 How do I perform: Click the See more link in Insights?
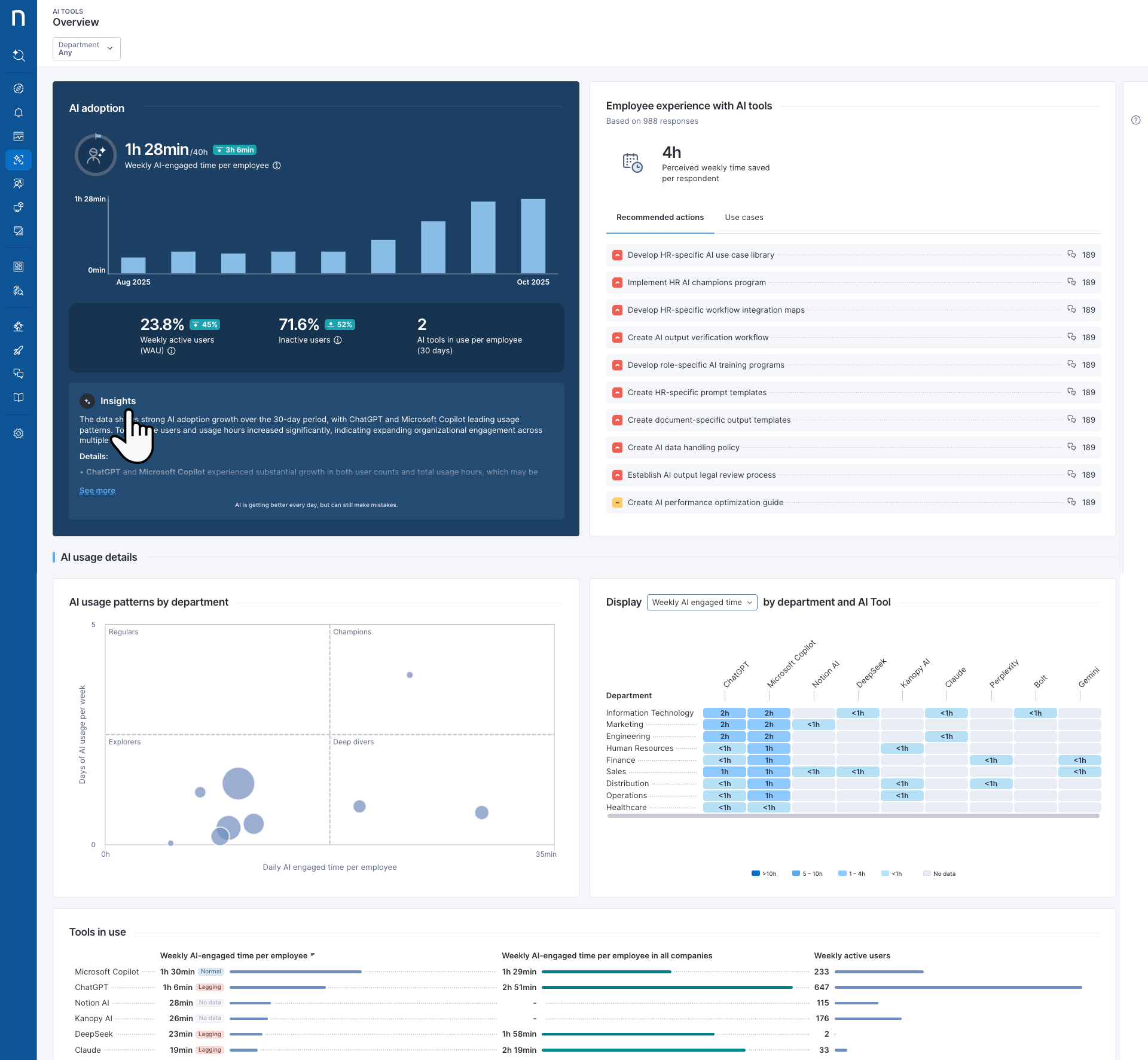97,491
